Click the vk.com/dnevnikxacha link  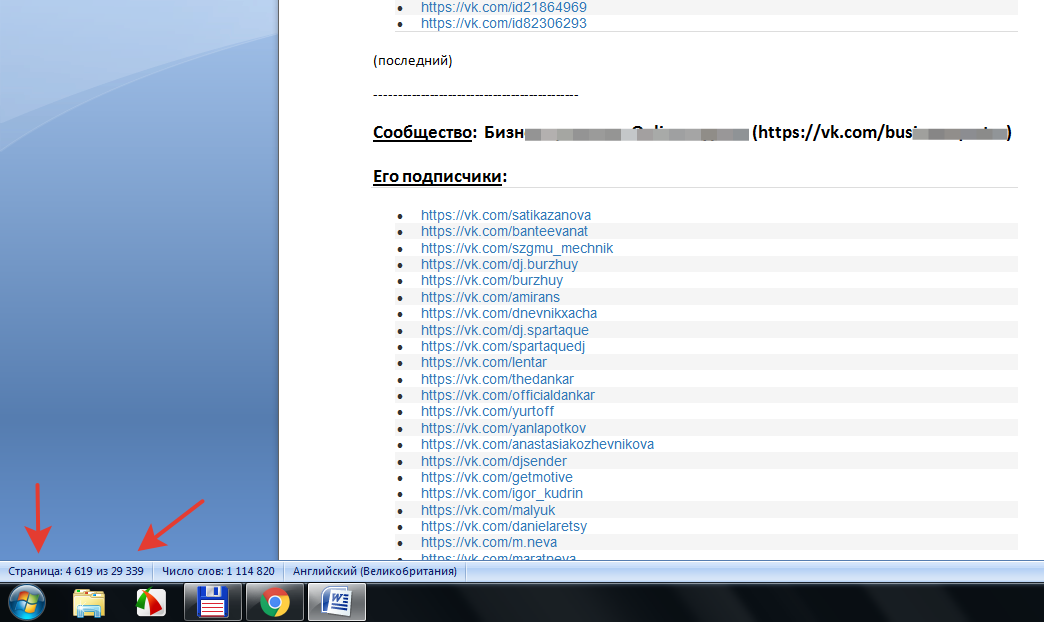pos(509,313)
